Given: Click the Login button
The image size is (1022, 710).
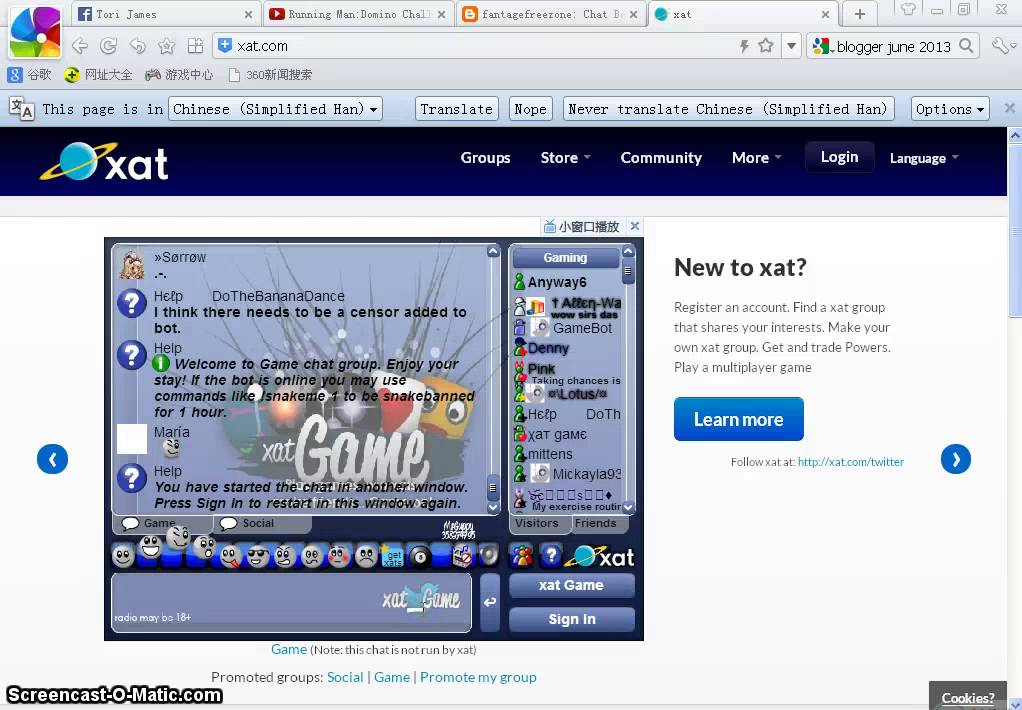Looking at the screenshot, I should (840, 157).
